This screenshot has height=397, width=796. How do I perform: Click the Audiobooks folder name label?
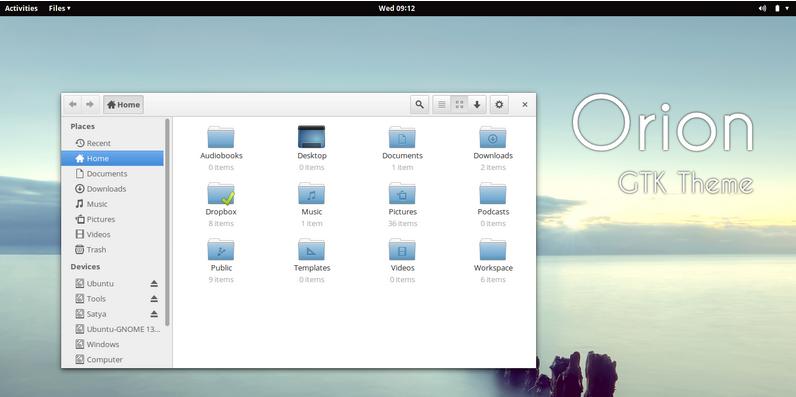pyautogui.click(x=221, y=155)
